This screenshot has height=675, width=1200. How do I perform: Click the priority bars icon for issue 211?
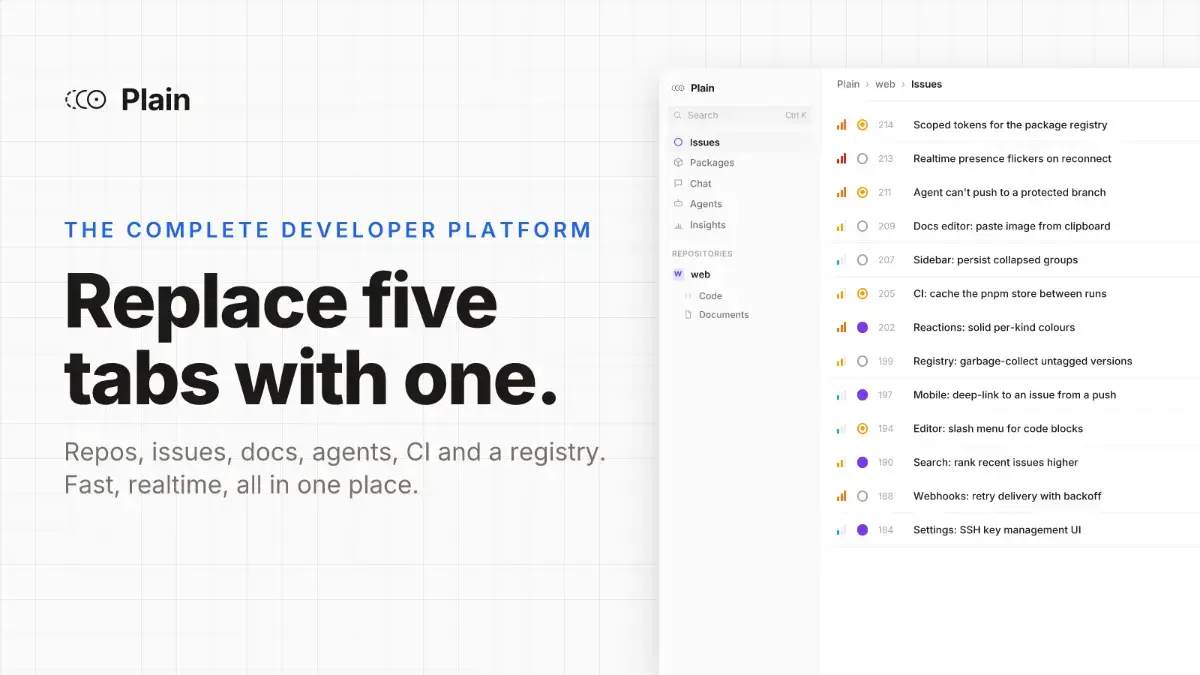[841, 192]
